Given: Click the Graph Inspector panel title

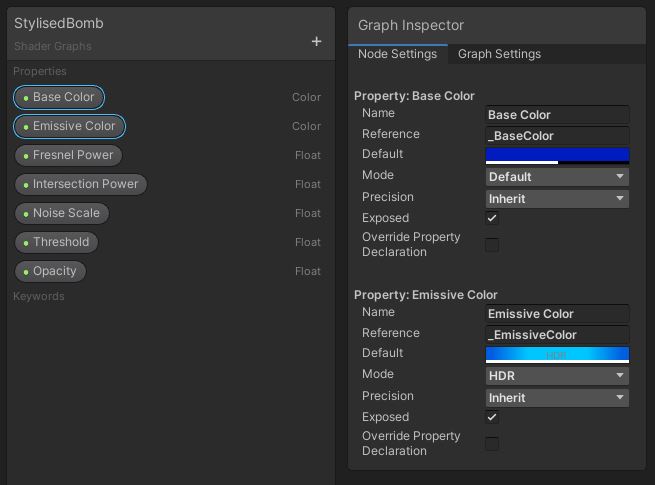Looking at the screenshot, I should click(x=411, y=25).
